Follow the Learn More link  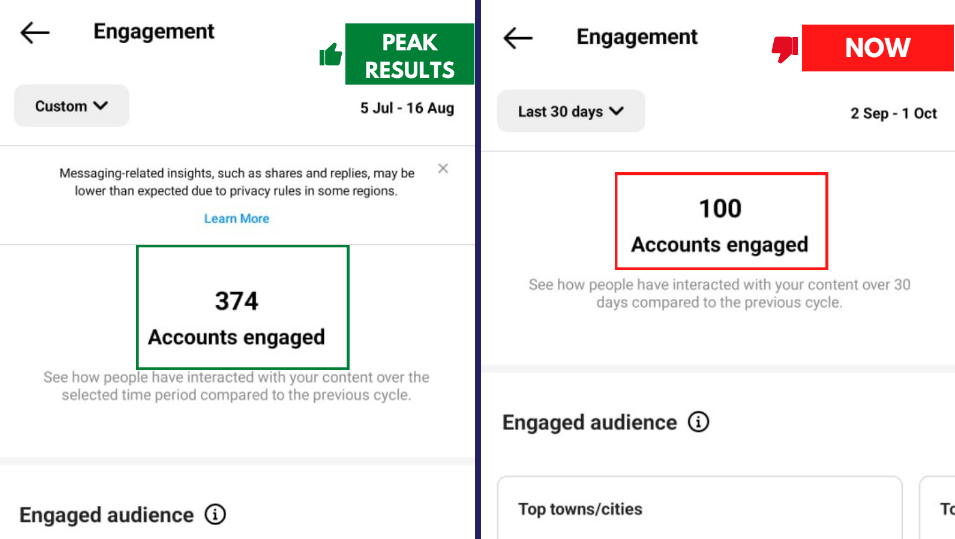point(236,218)
